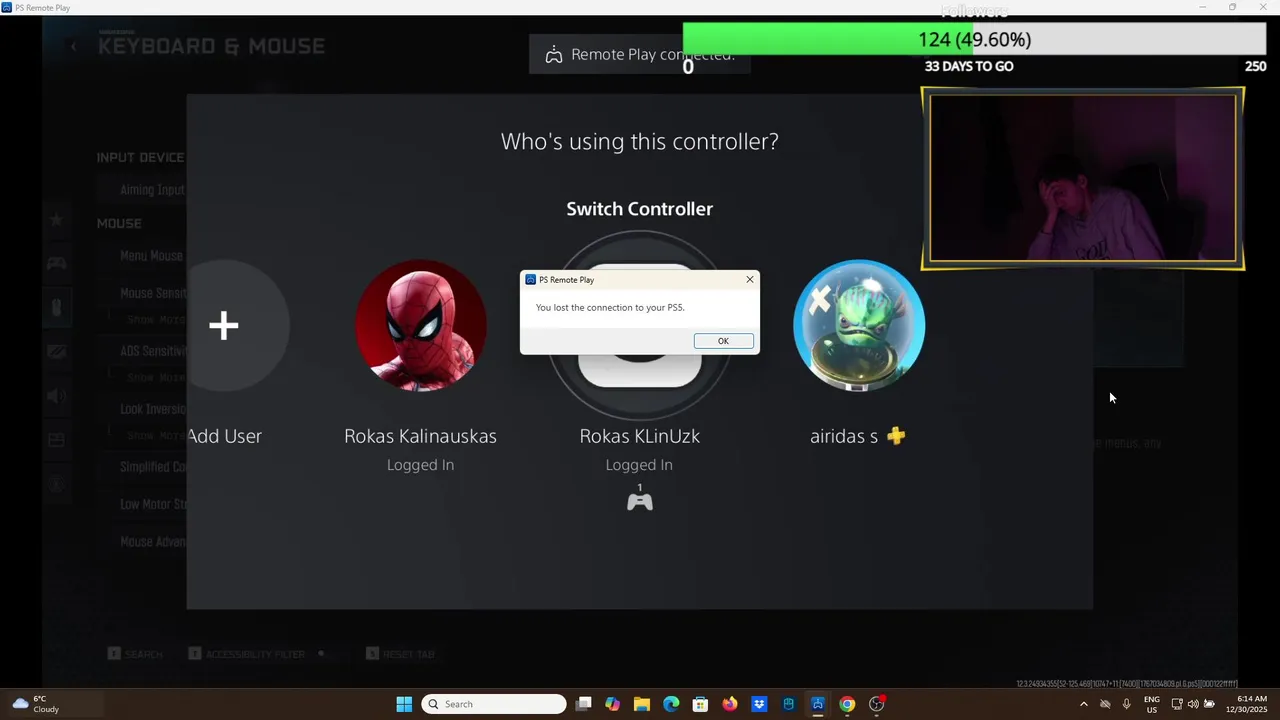Click the PS Plus icon beside airidas s
1280x720 pixels.
pyautogui.click(x=896, y=436)
